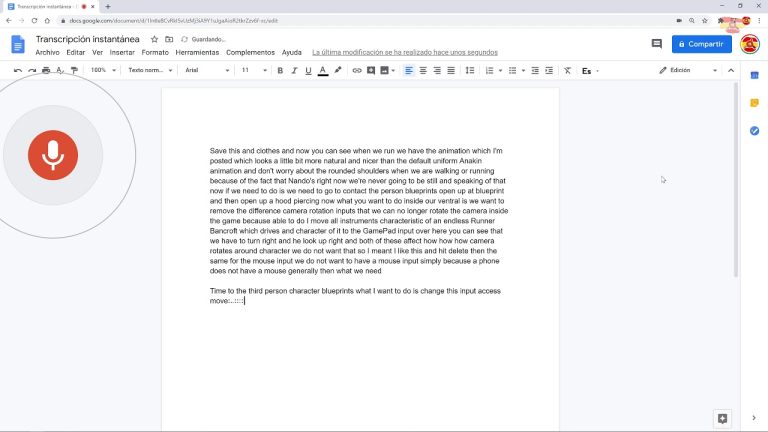Move the document using folder icon
This screenshot has width=768, height=432.
pos(169,39)
